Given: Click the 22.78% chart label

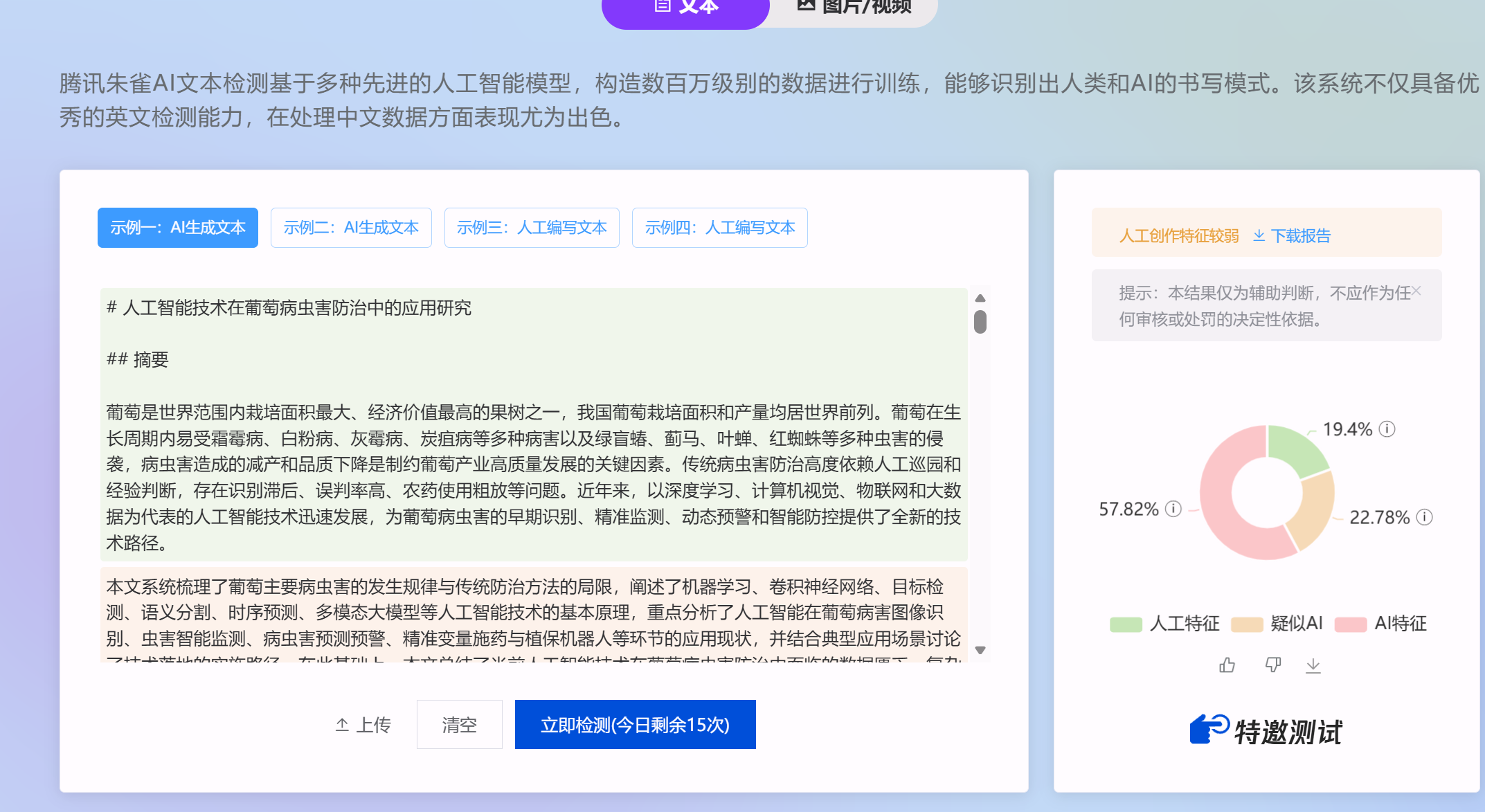Looking at the screenshot, I should point(1379,517).
